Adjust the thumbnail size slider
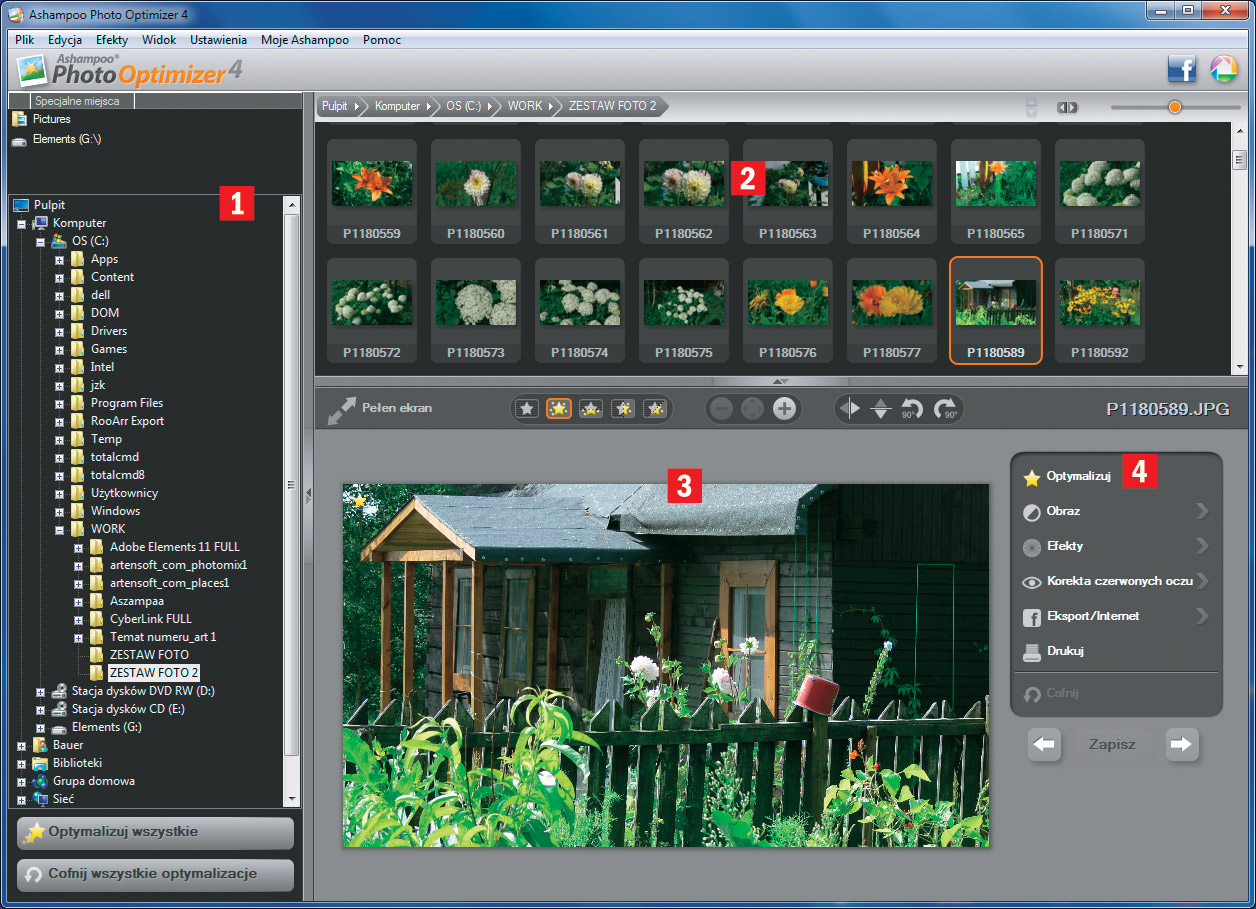 (1175, 107)
